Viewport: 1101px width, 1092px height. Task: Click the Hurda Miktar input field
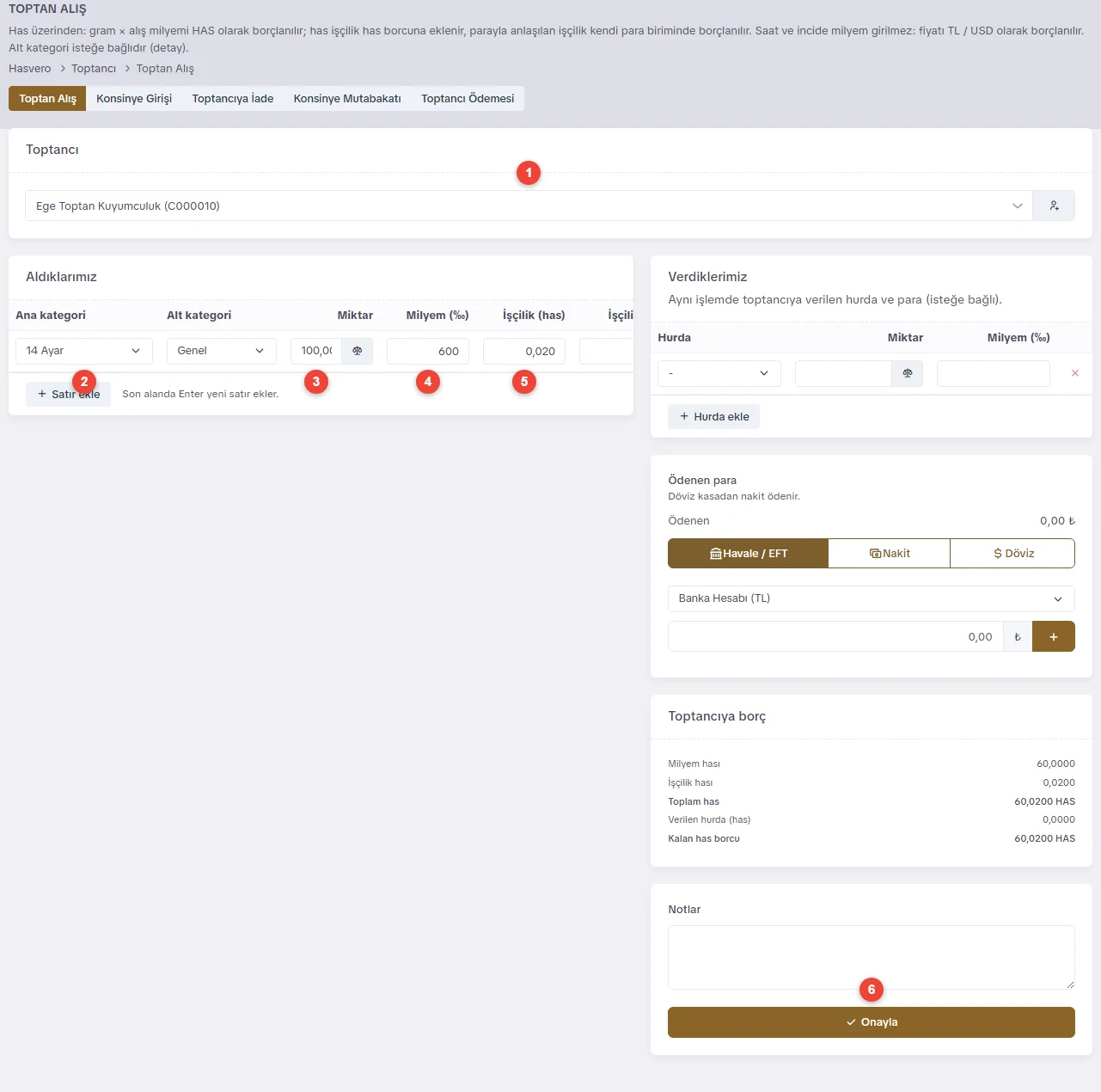(843, 373)
